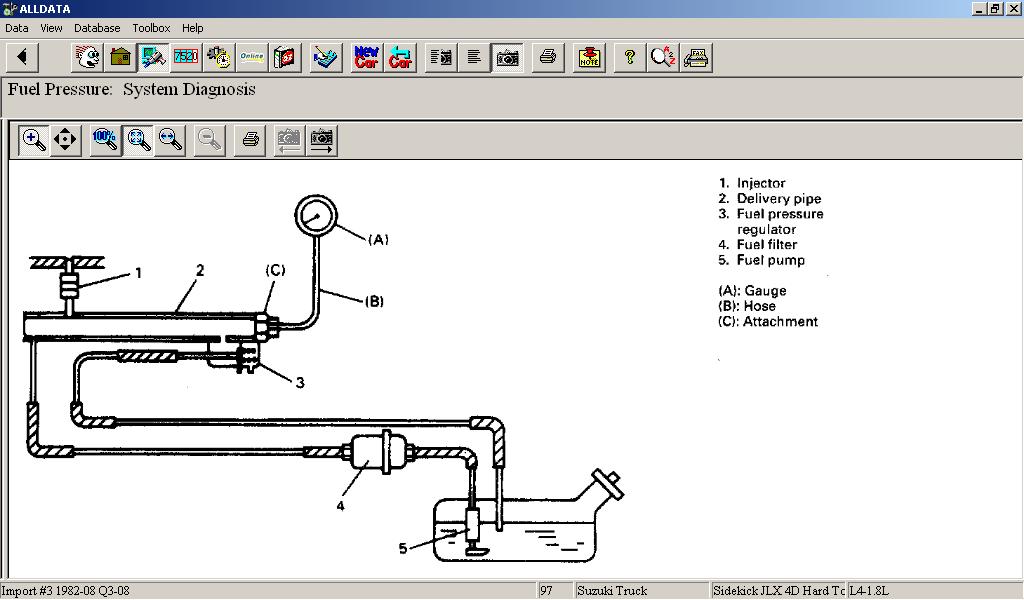Toggle the fit-to-window zoom button
The image size is (1024, 600).
pos(138,139)
